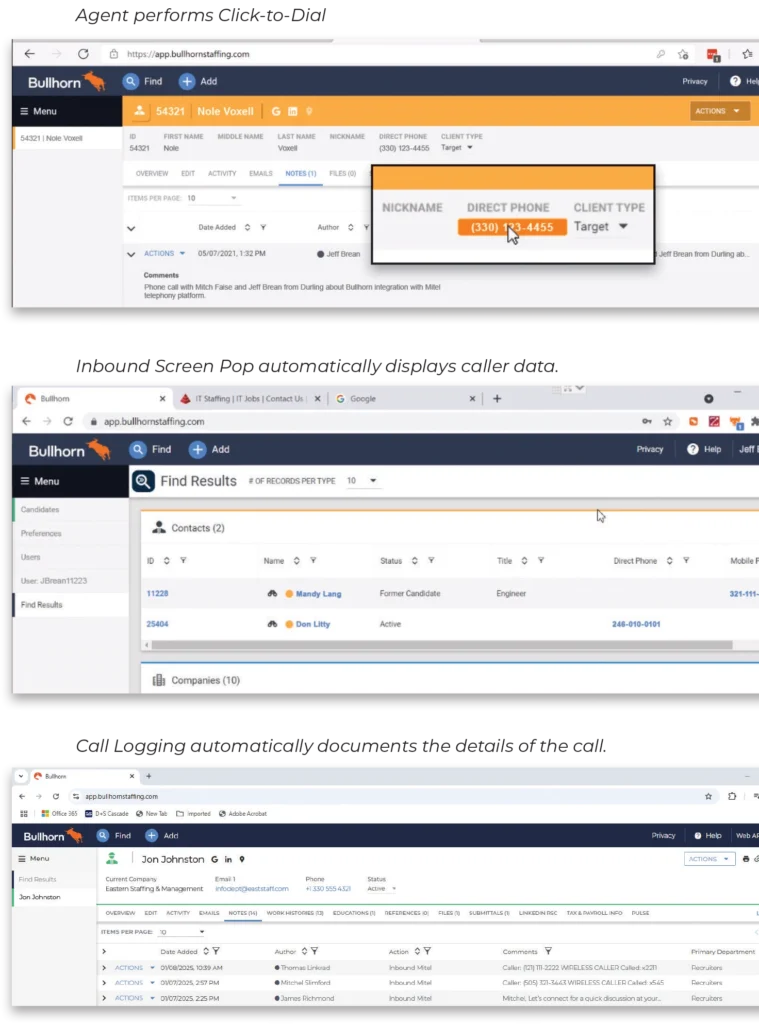Sort contacts by ID column
This screenshot has width=759, height=1024.
pyautogui.click(x=167, y=561)
